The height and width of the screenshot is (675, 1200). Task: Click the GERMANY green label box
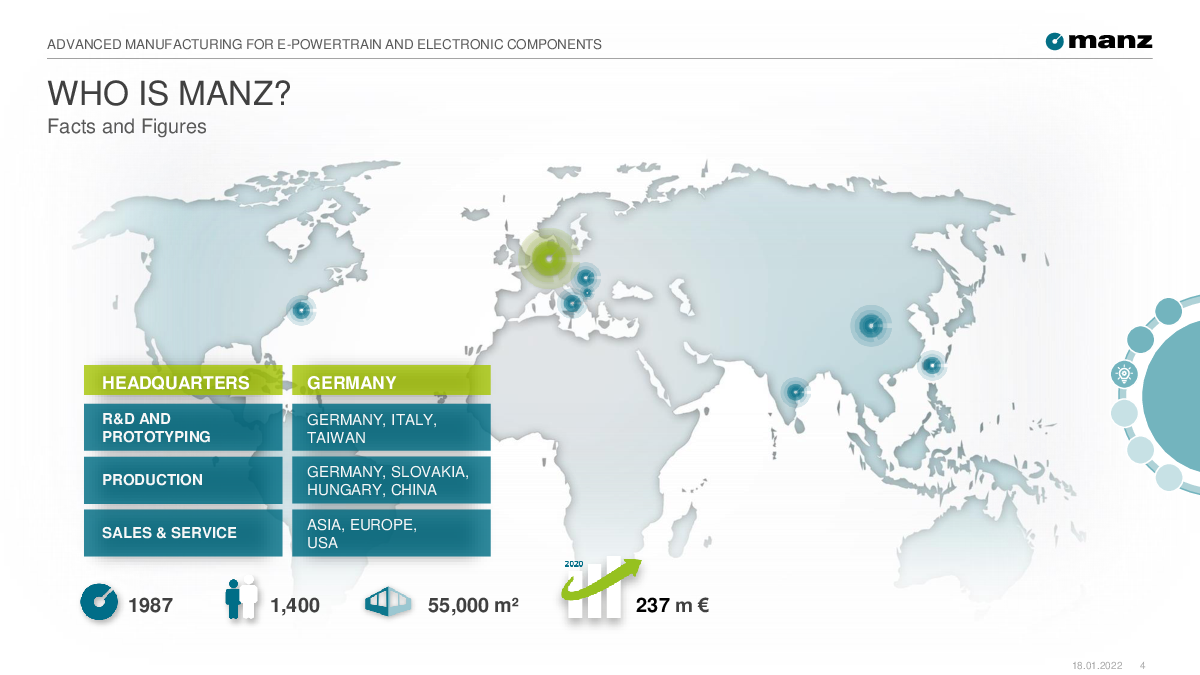click(x=391, y=382)
